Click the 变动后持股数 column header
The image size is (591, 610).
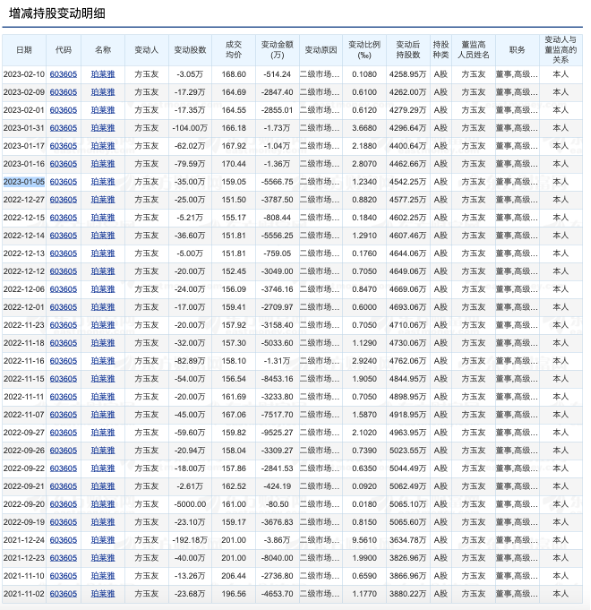[x=408, y=50]
